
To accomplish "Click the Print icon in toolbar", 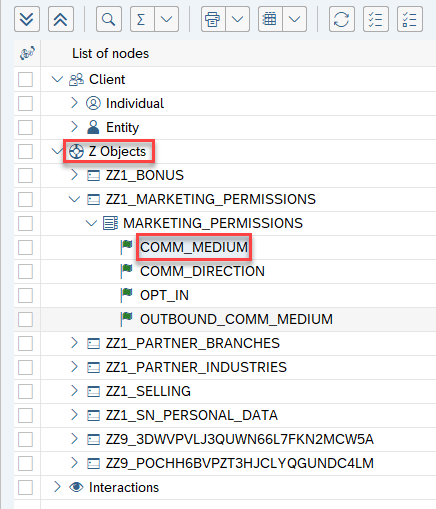I will [213, 19].
